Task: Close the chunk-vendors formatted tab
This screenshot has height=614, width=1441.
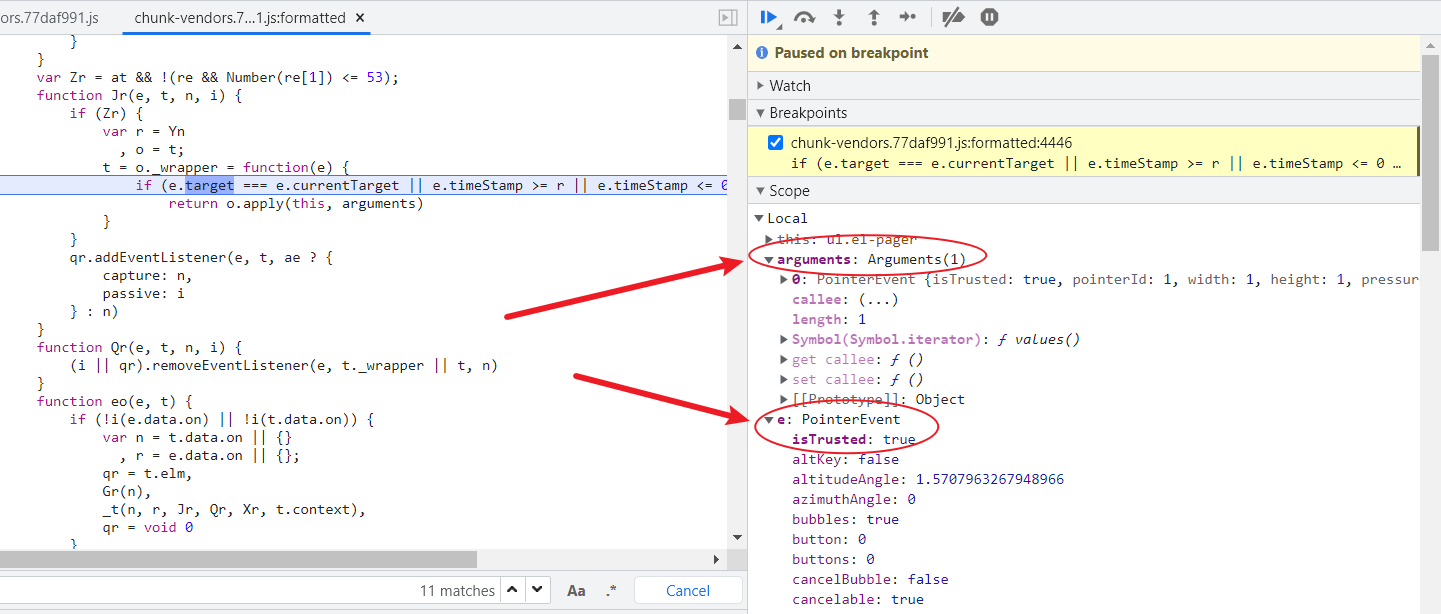Action: point(360,18)
